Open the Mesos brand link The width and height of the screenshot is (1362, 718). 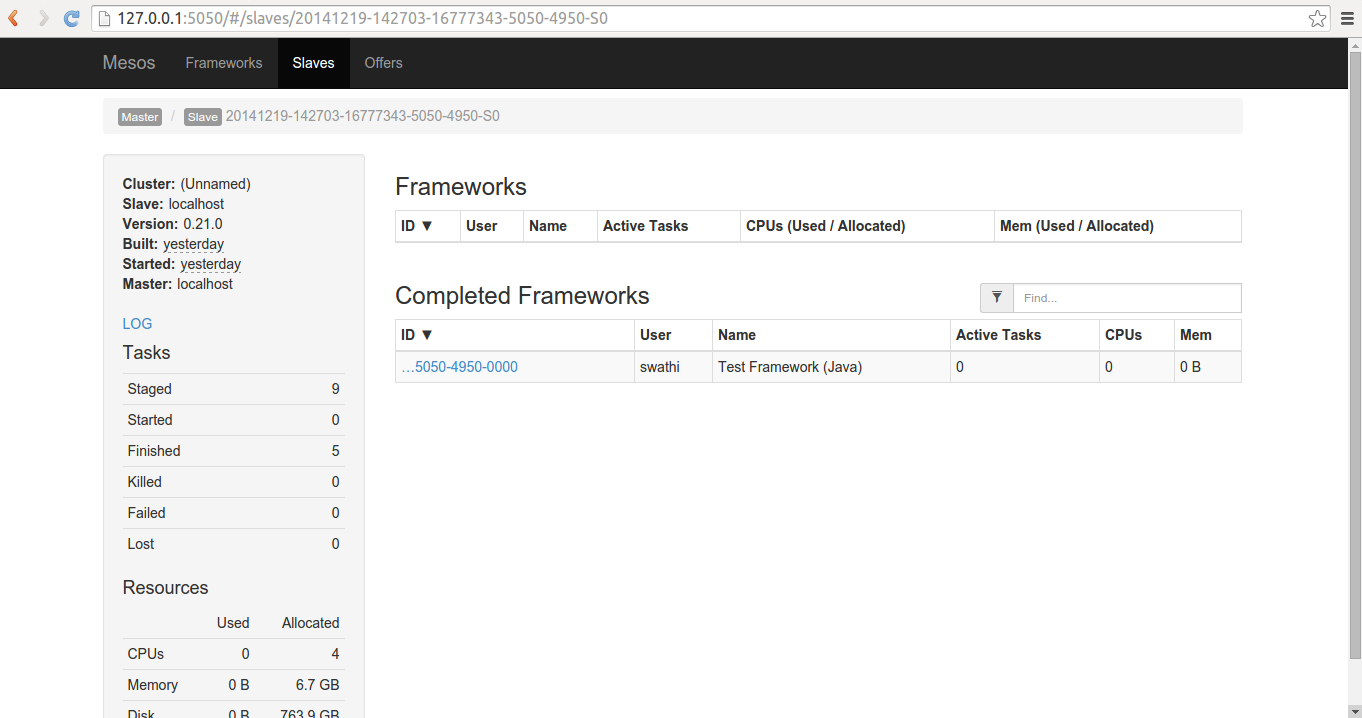tap(129, 63)
